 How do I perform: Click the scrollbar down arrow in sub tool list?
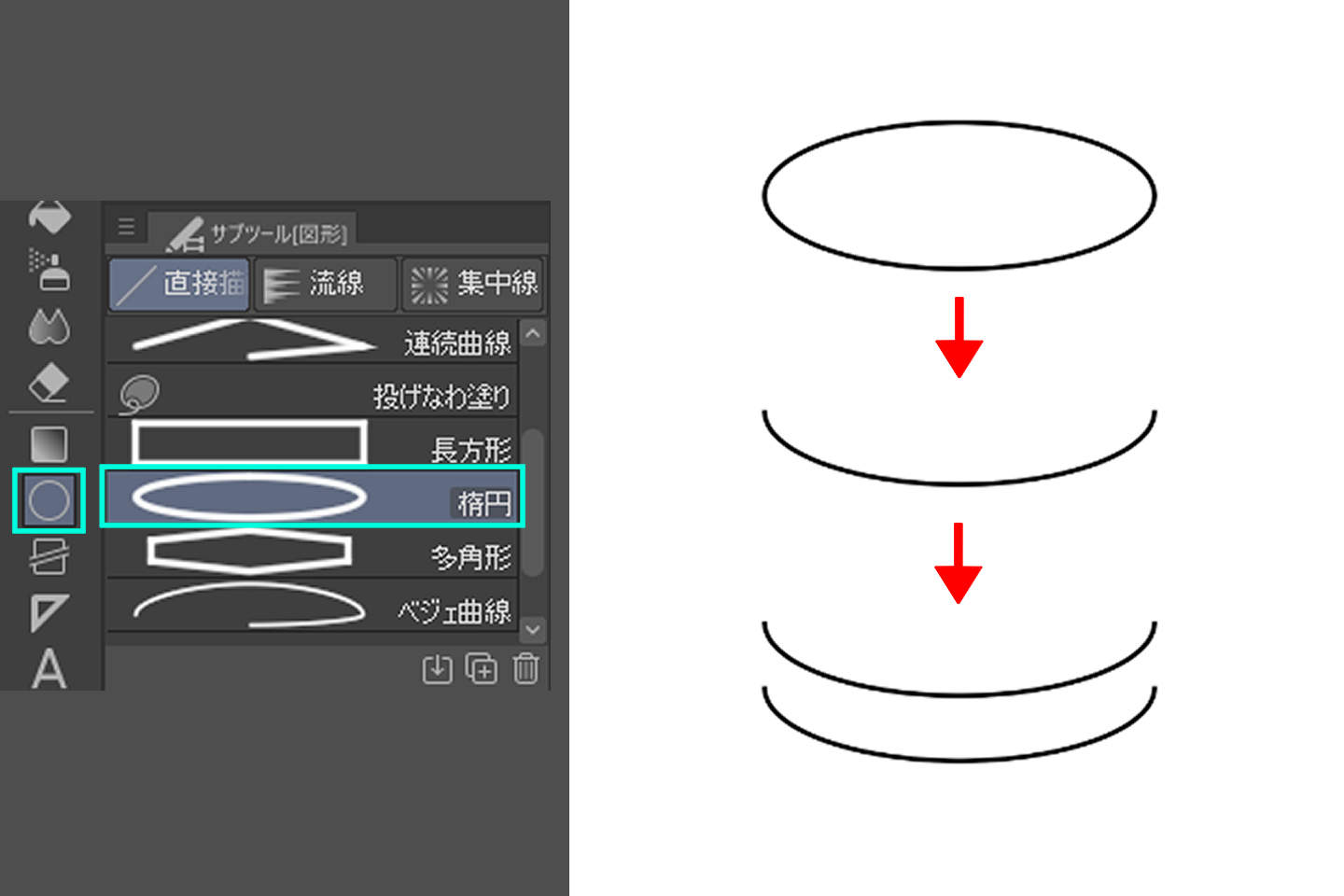(x=534, y=631)
